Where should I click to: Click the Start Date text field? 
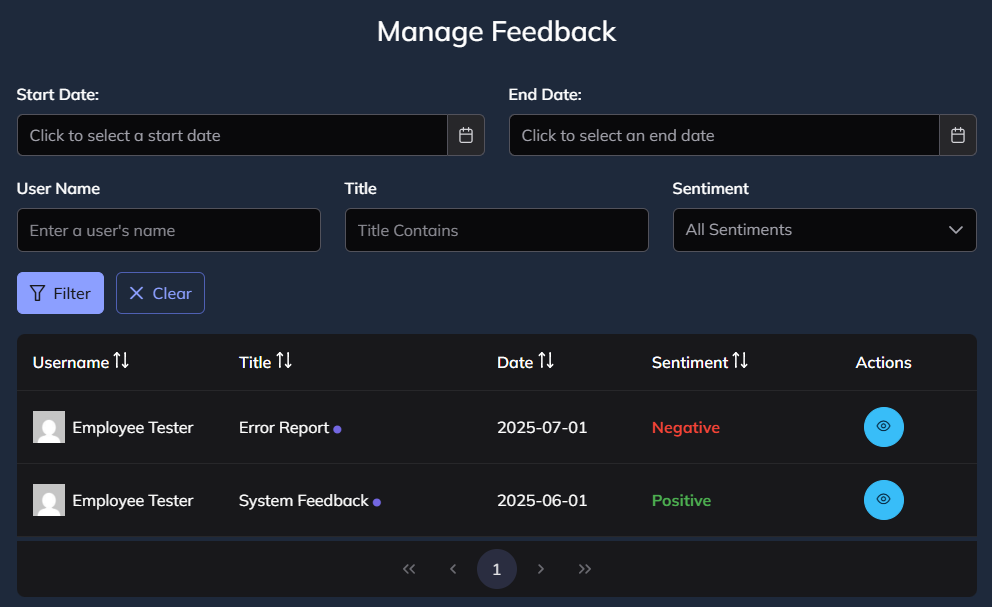pyautogui.click(x=232, y=135)
